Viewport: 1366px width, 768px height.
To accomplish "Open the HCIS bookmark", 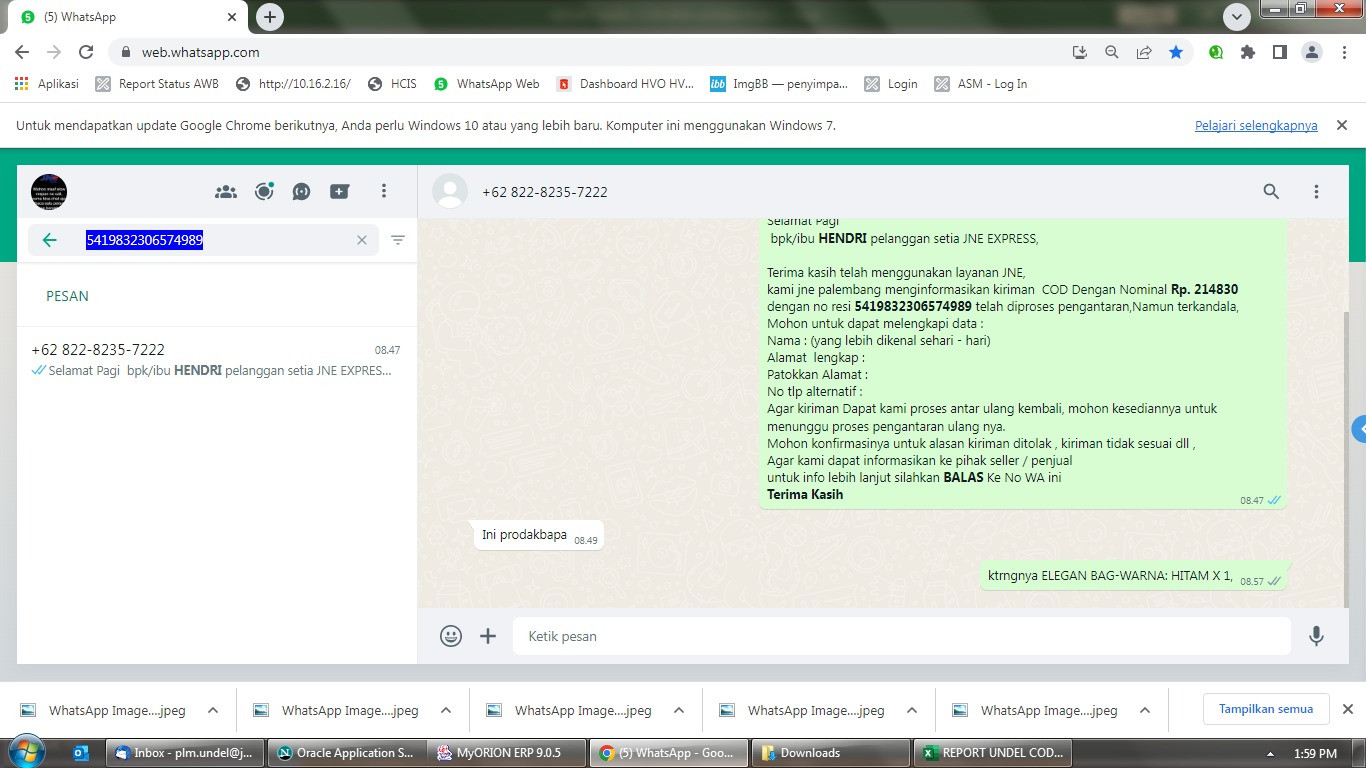I will pyautogui.click(x=392, y=84).
